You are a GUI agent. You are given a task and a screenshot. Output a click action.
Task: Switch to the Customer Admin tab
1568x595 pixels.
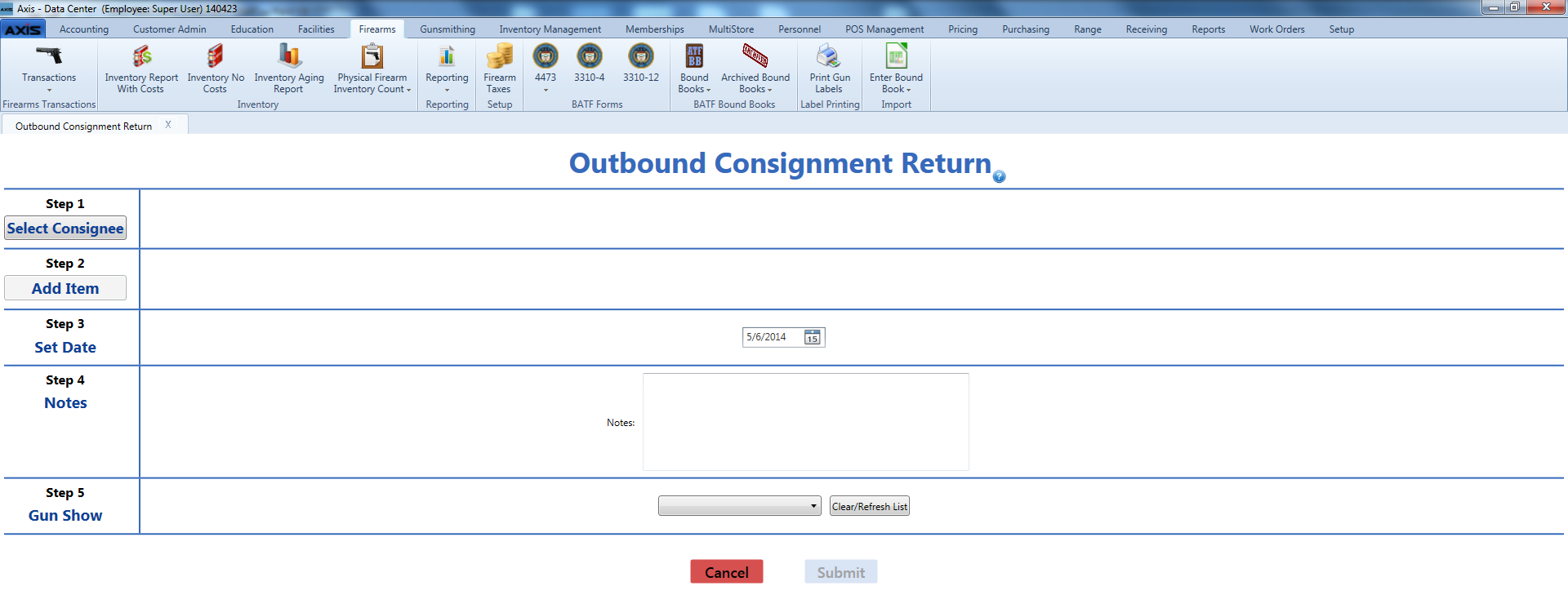[170, 29]
